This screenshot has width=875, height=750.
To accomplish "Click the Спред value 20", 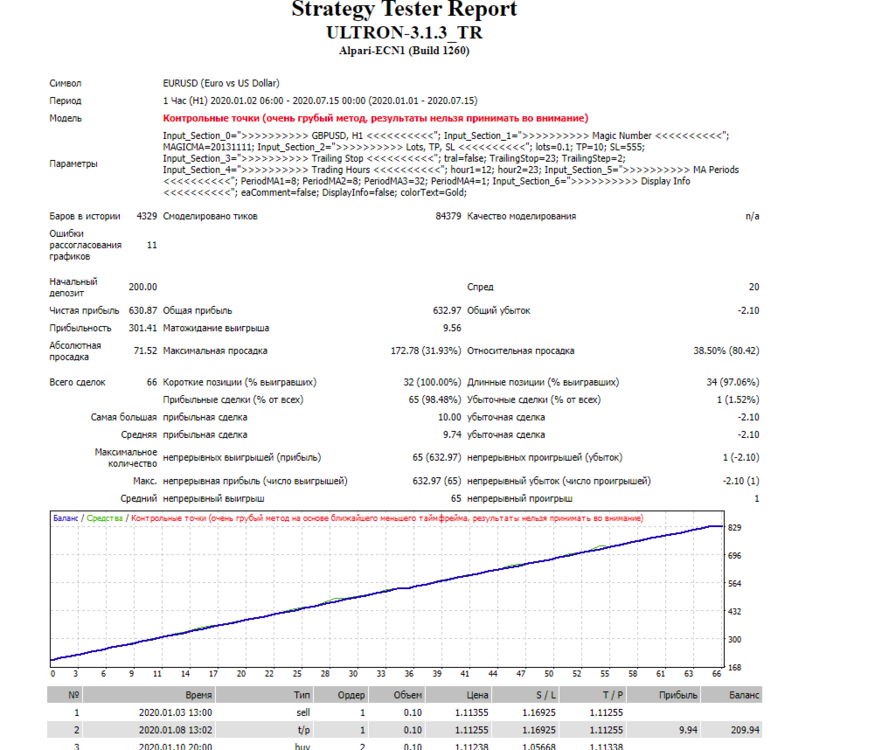I will pyautogui.click(x=754, y=287).
